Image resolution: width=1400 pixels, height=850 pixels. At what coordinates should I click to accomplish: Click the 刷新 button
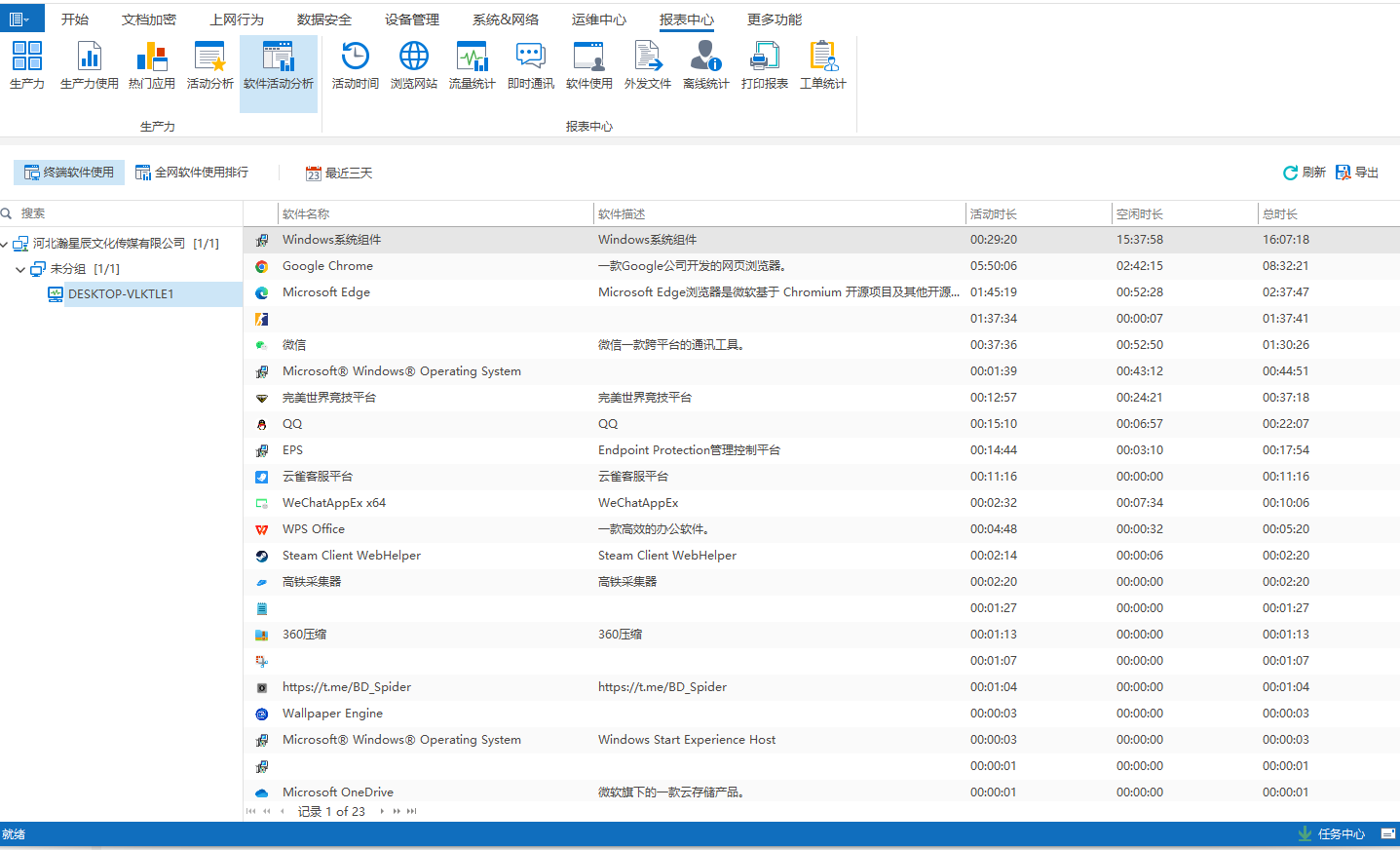click(1304, 173)
